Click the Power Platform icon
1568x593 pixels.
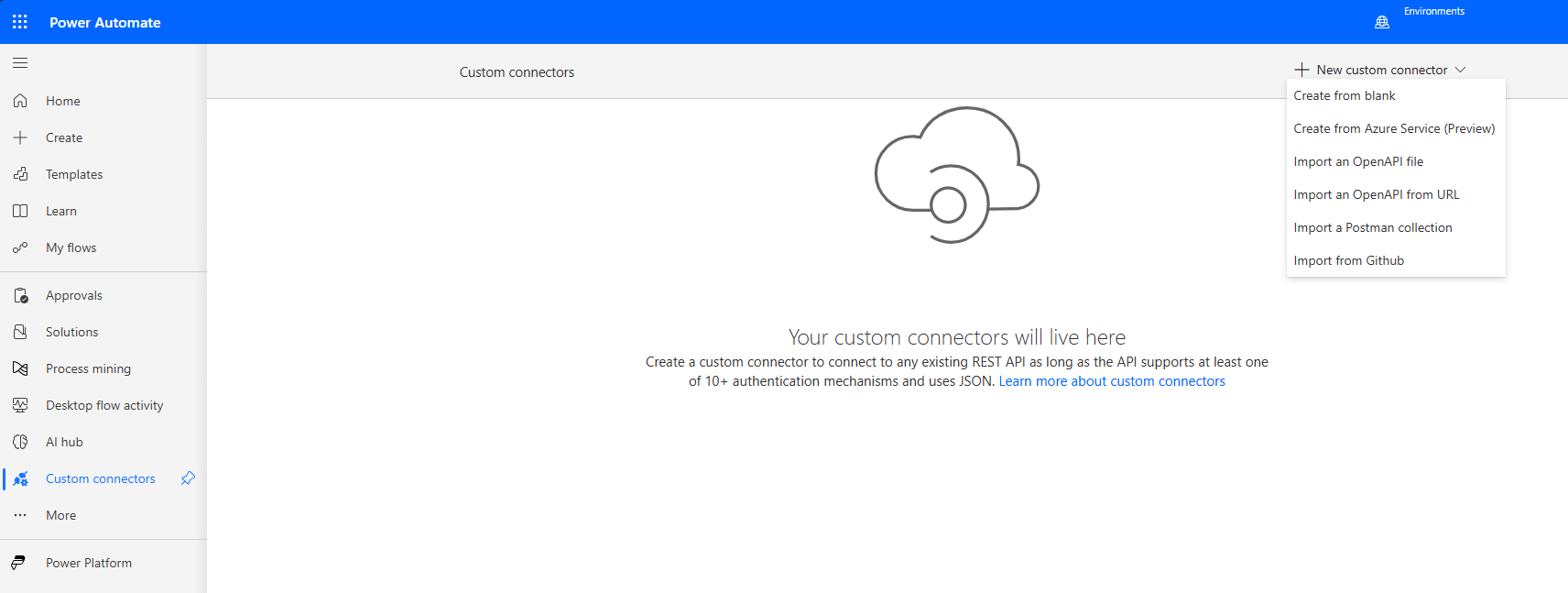pos(18,563)
